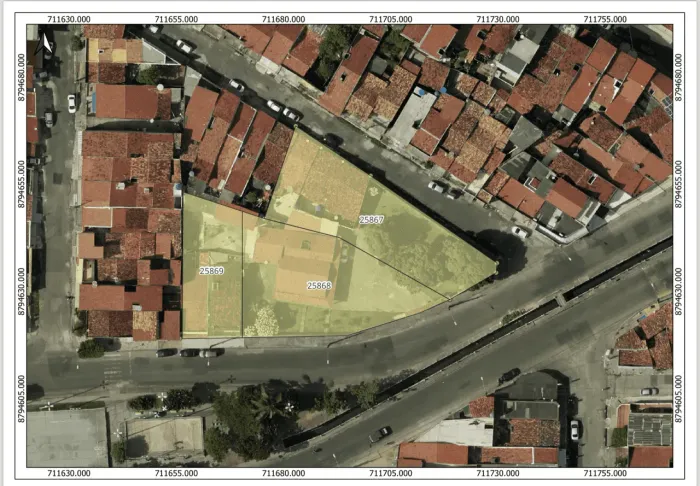Click left-border northing label 8794605.000
This screenshot has width=700, height=486.
tap(21, 399)
